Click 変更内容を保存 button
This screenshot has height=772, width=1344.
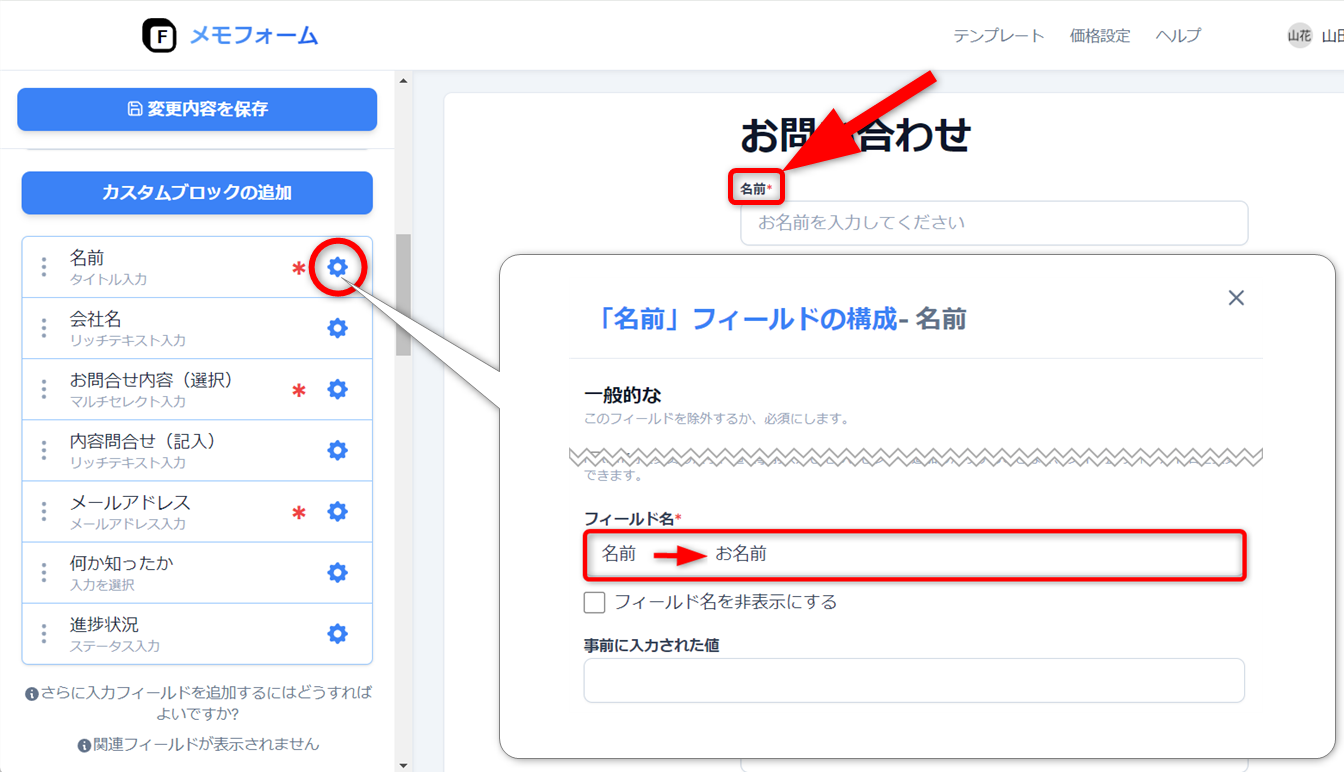[197, 109]
